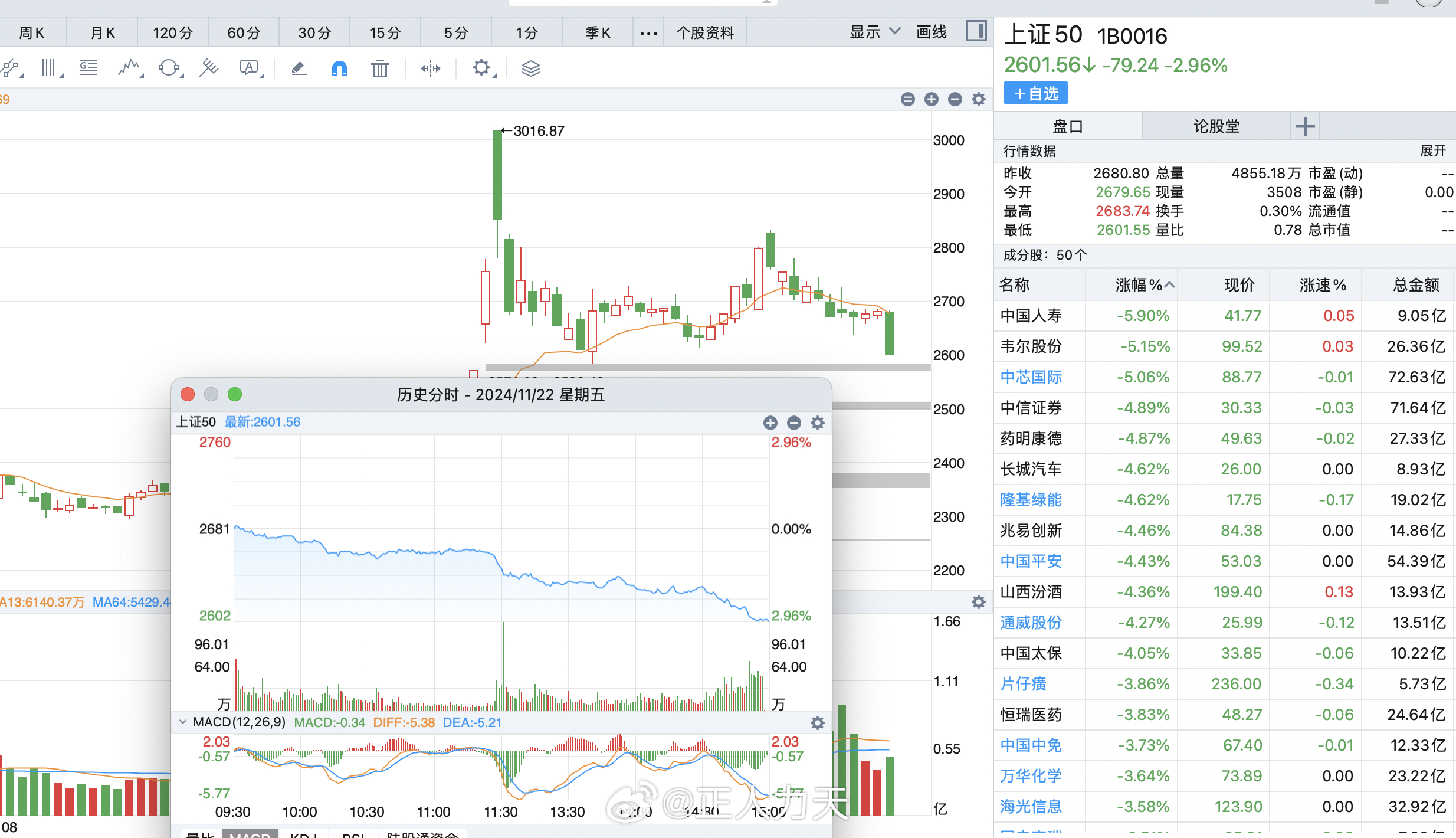Toggle the right sidebar panel icon
Screen dimensions: 1456x838
[x=976, y=31]
